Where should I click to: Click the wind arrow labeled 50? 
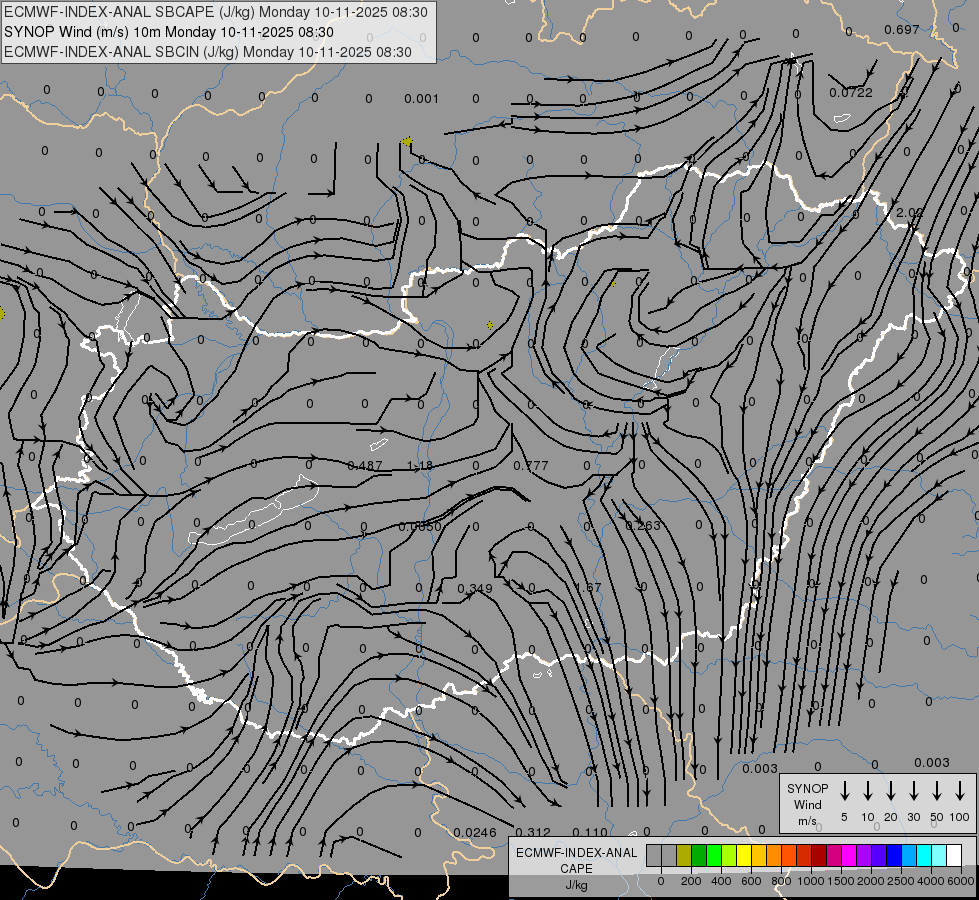[937, 791]
